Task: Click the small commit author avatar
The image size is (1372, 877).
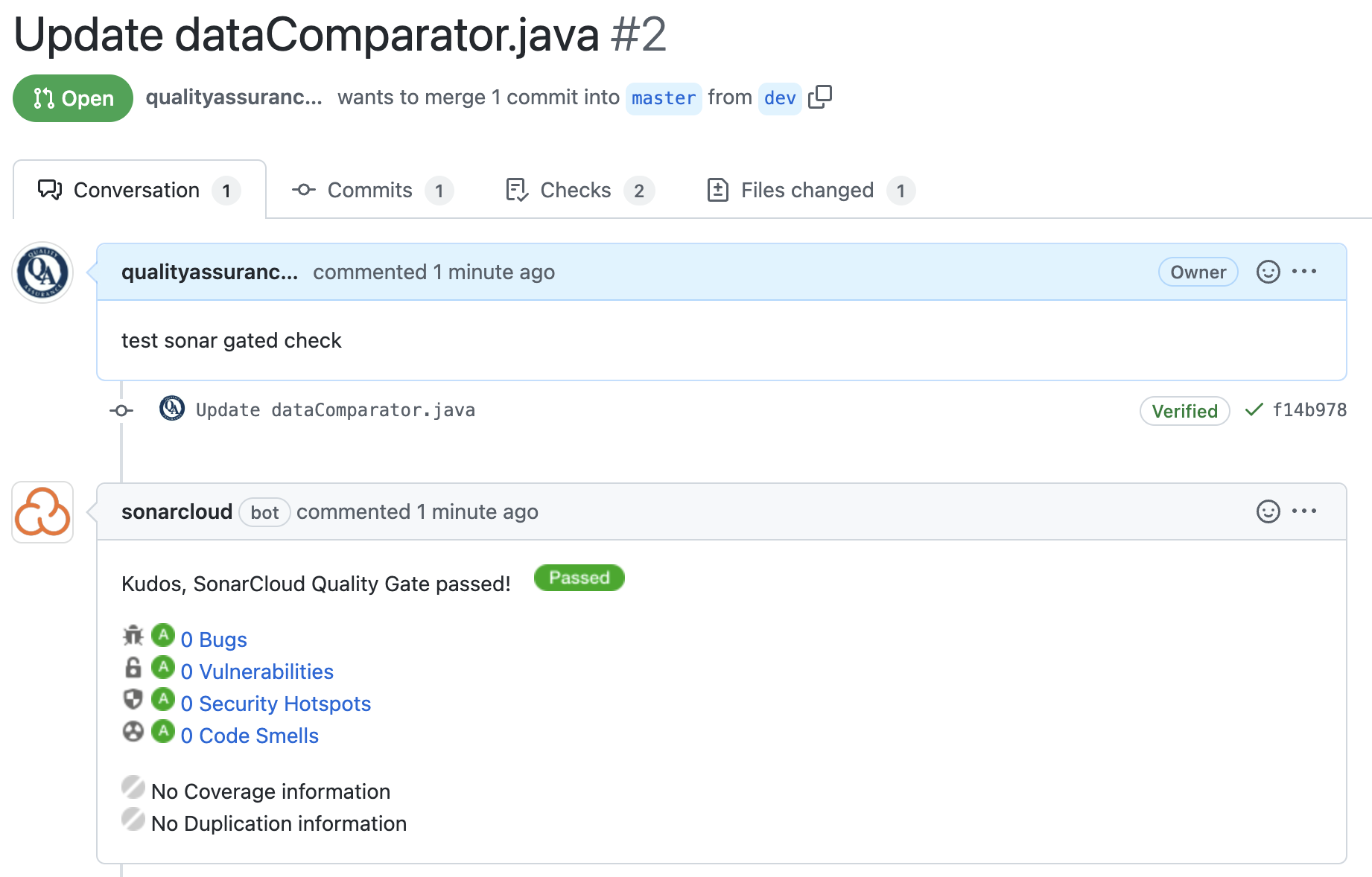Action: pyautogui.click(x=172, y=409)
